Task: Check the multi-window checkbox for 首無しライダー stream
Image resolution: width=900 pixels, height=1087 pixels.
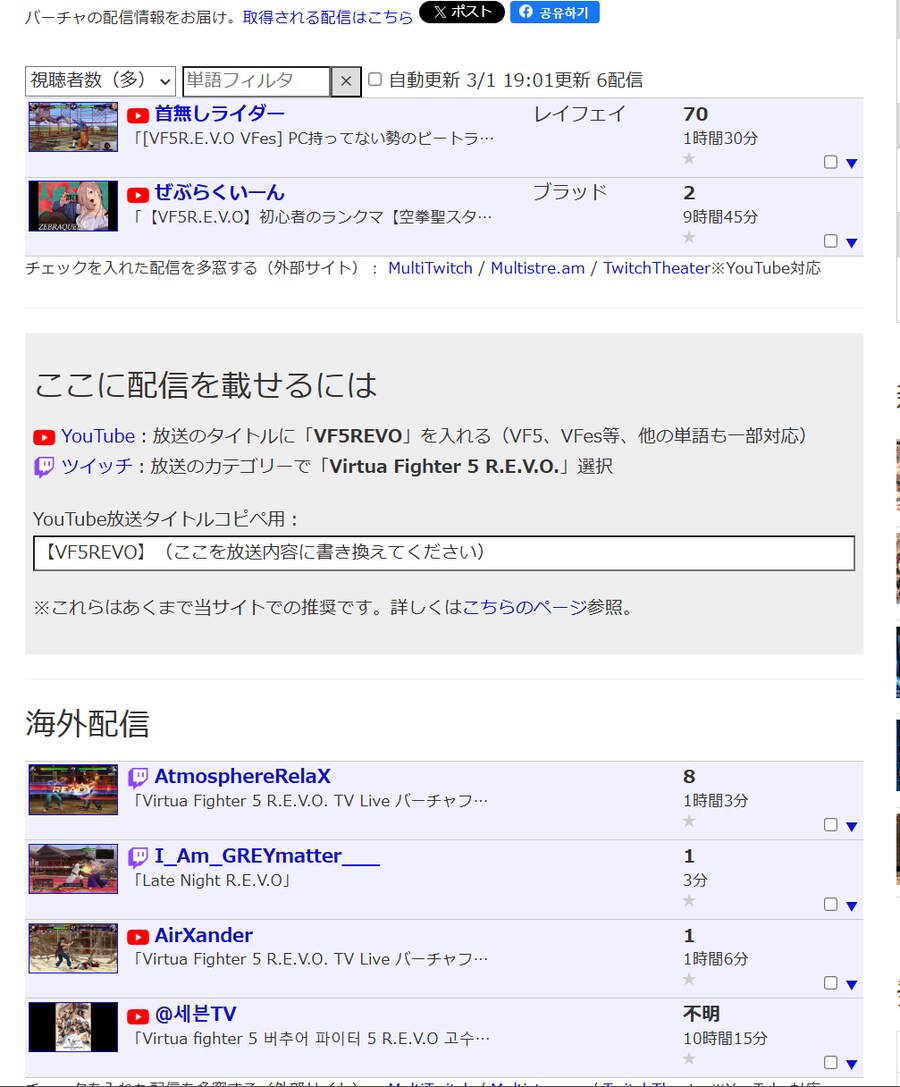Action: pos(830,161)
